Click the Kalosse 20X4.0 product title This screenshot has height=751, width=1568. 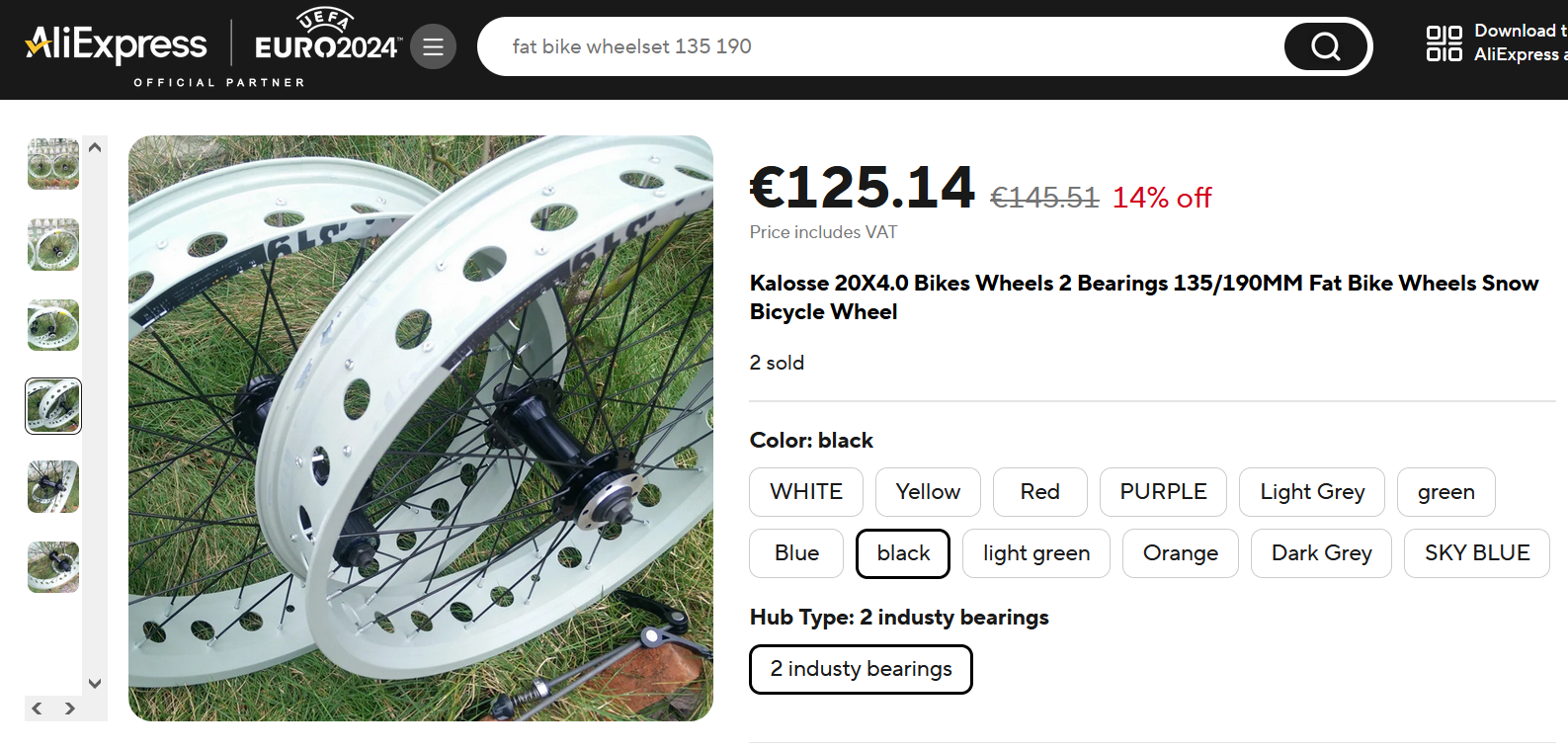coord(1143,297)
